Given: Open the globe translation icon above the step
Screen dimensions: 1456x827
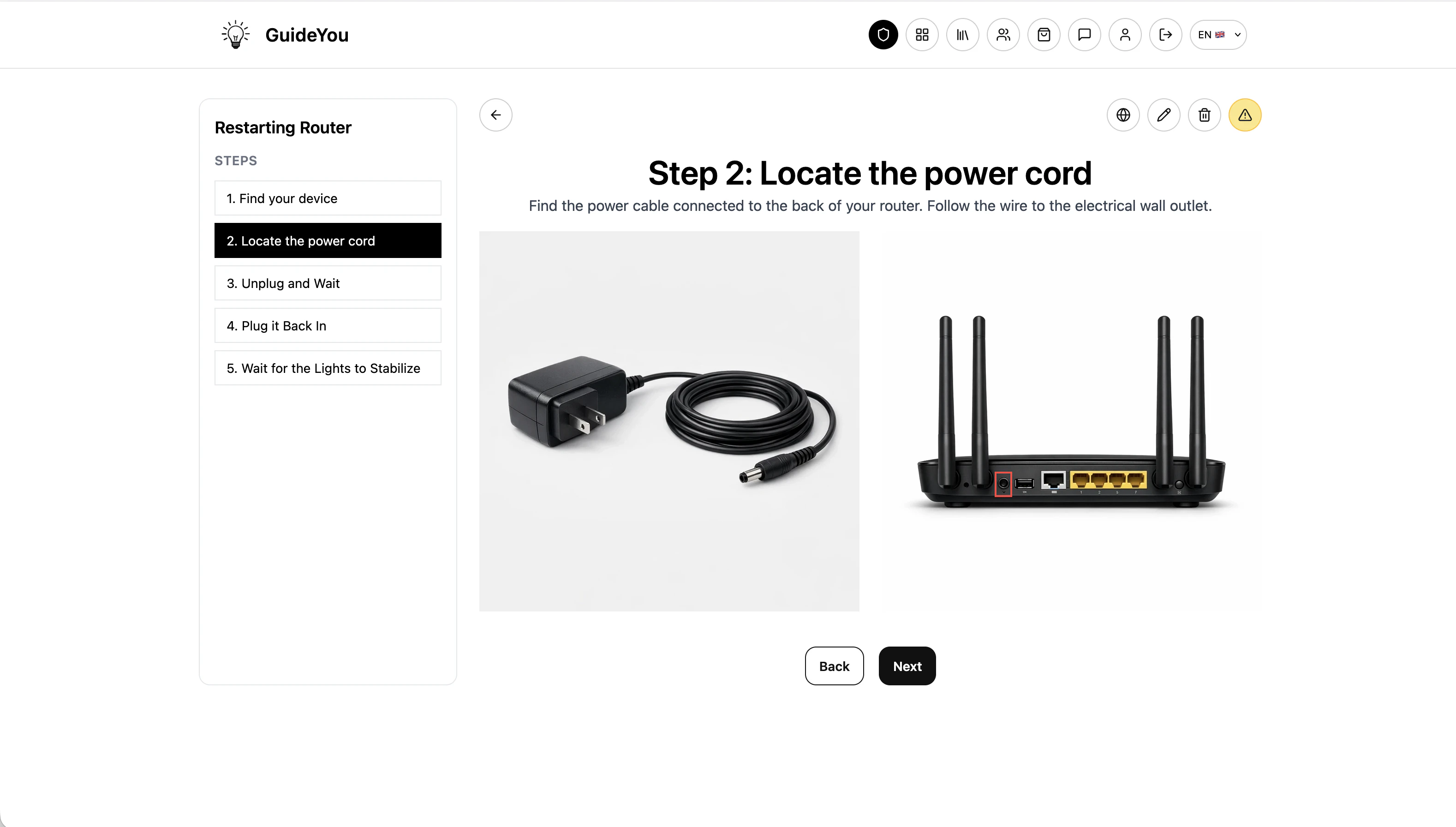Looking at the screenshot, I should point(1123,115).
